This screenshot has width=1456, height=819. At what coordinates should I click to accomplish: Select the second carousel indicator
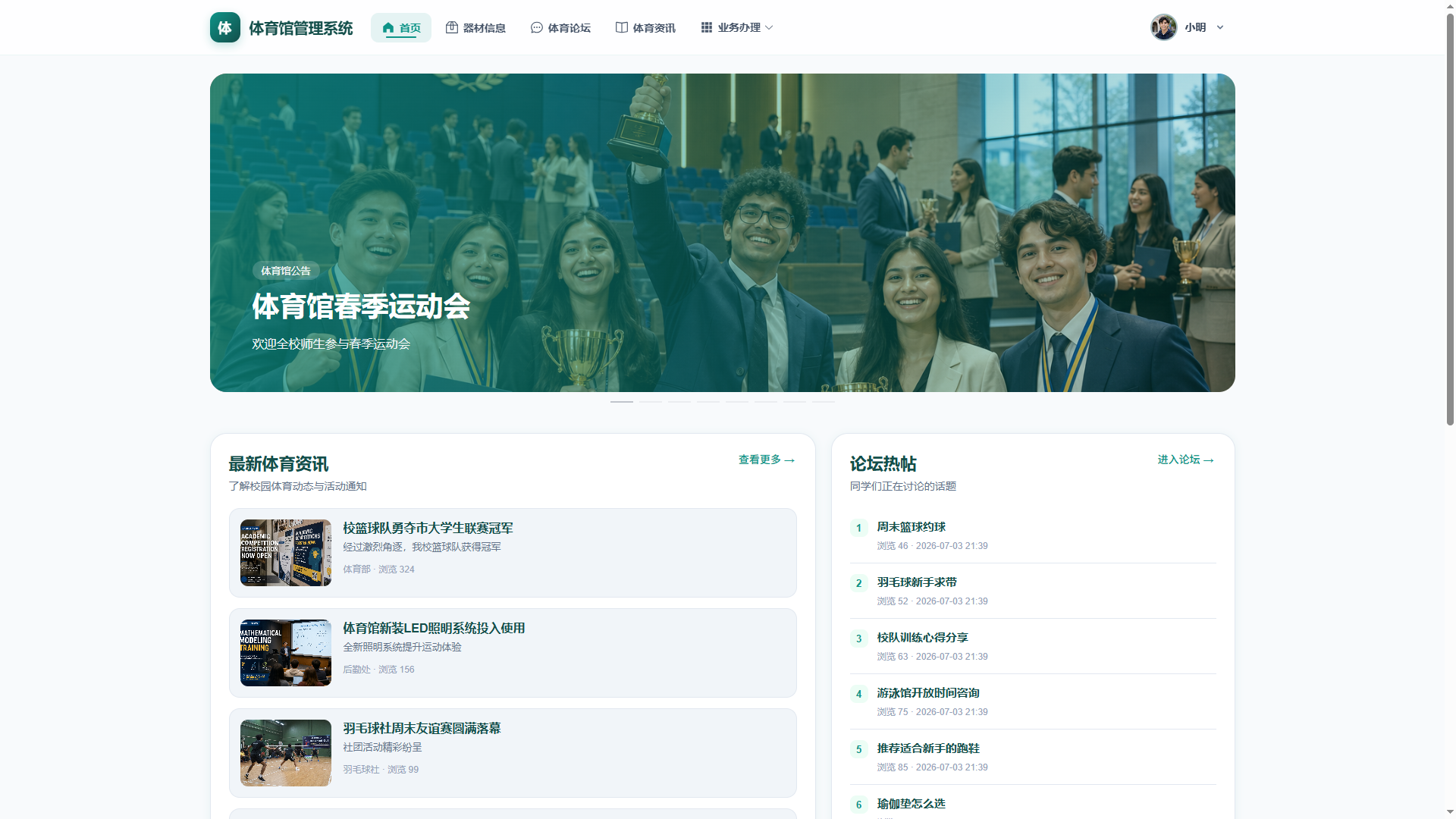651,401
